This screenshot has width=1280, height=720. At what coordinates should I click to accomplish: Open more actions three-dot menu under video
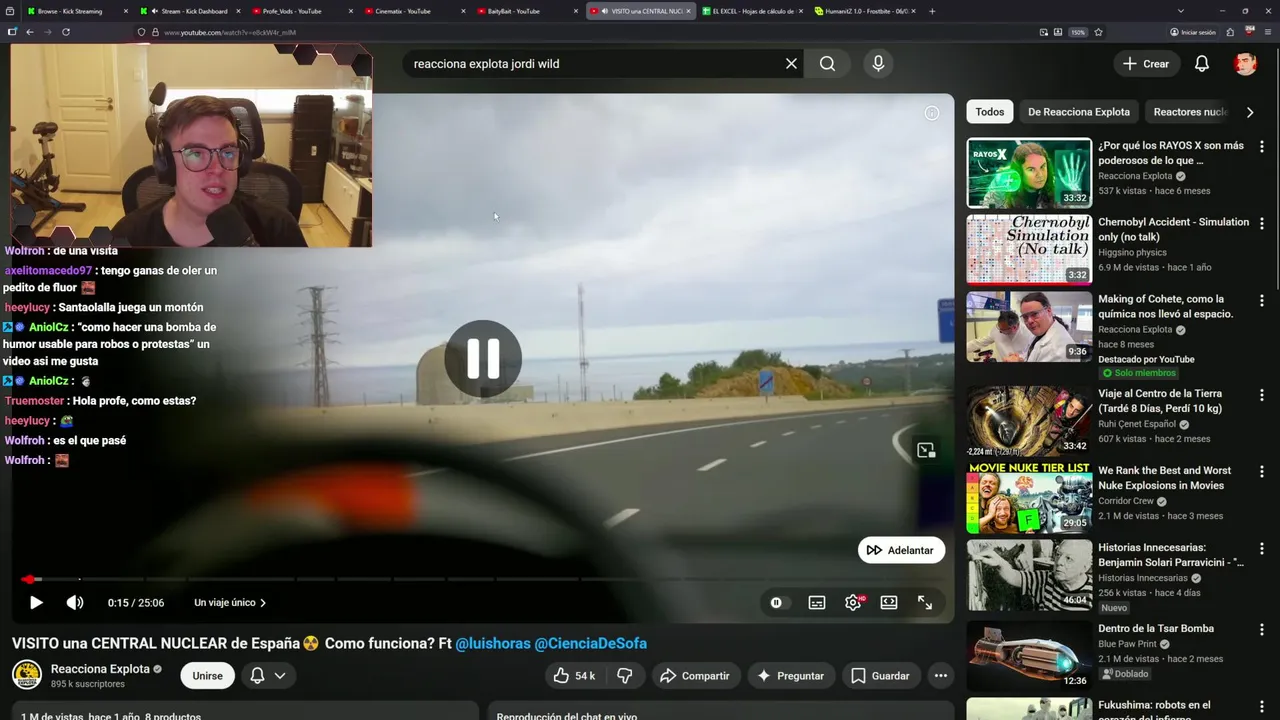coord(940,676)
